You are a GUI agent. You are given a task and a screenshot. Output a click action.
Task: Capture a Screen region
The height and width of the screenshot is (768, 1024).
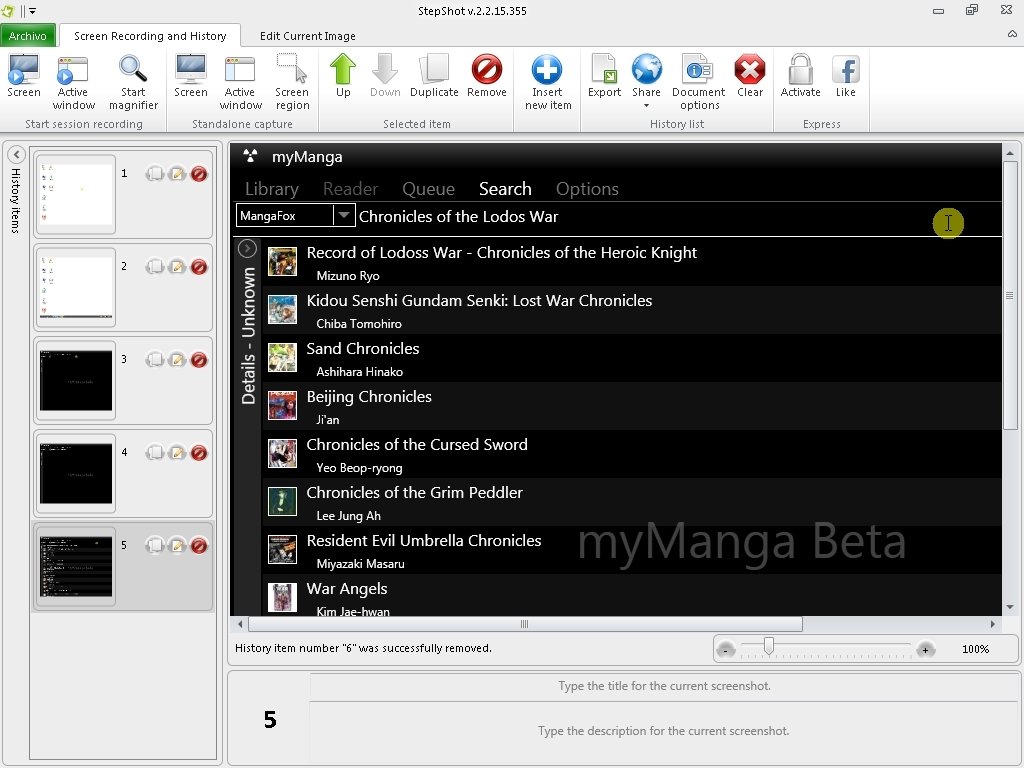292,82
